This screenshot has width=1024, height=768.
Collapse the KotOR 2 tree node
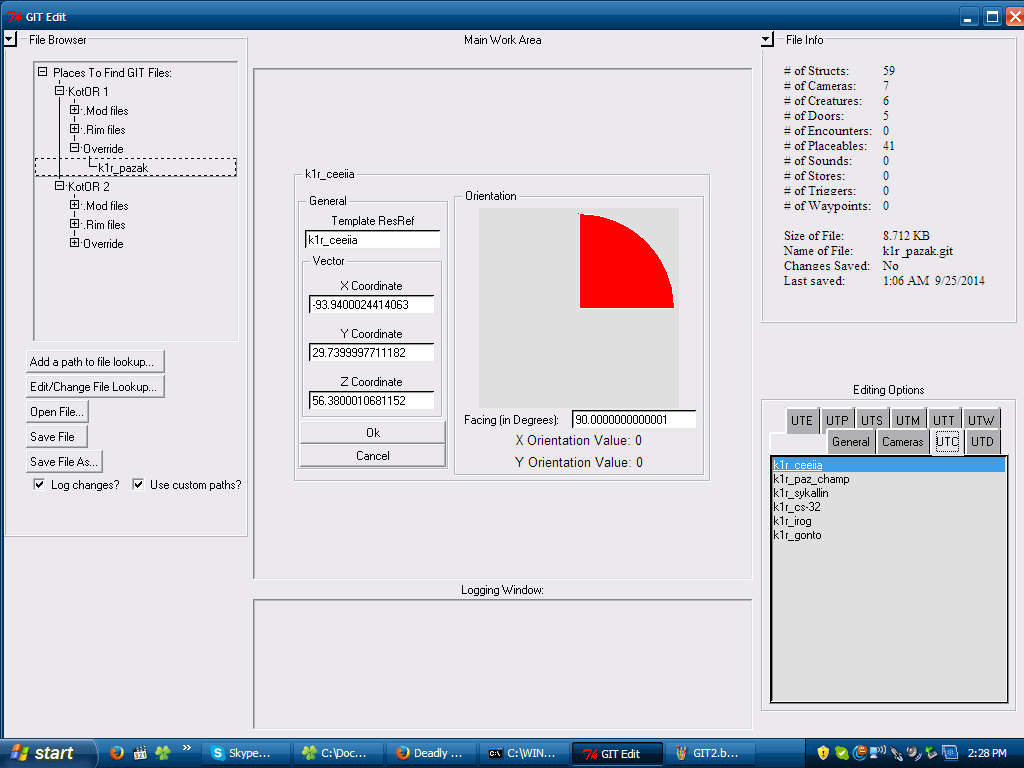59,186
